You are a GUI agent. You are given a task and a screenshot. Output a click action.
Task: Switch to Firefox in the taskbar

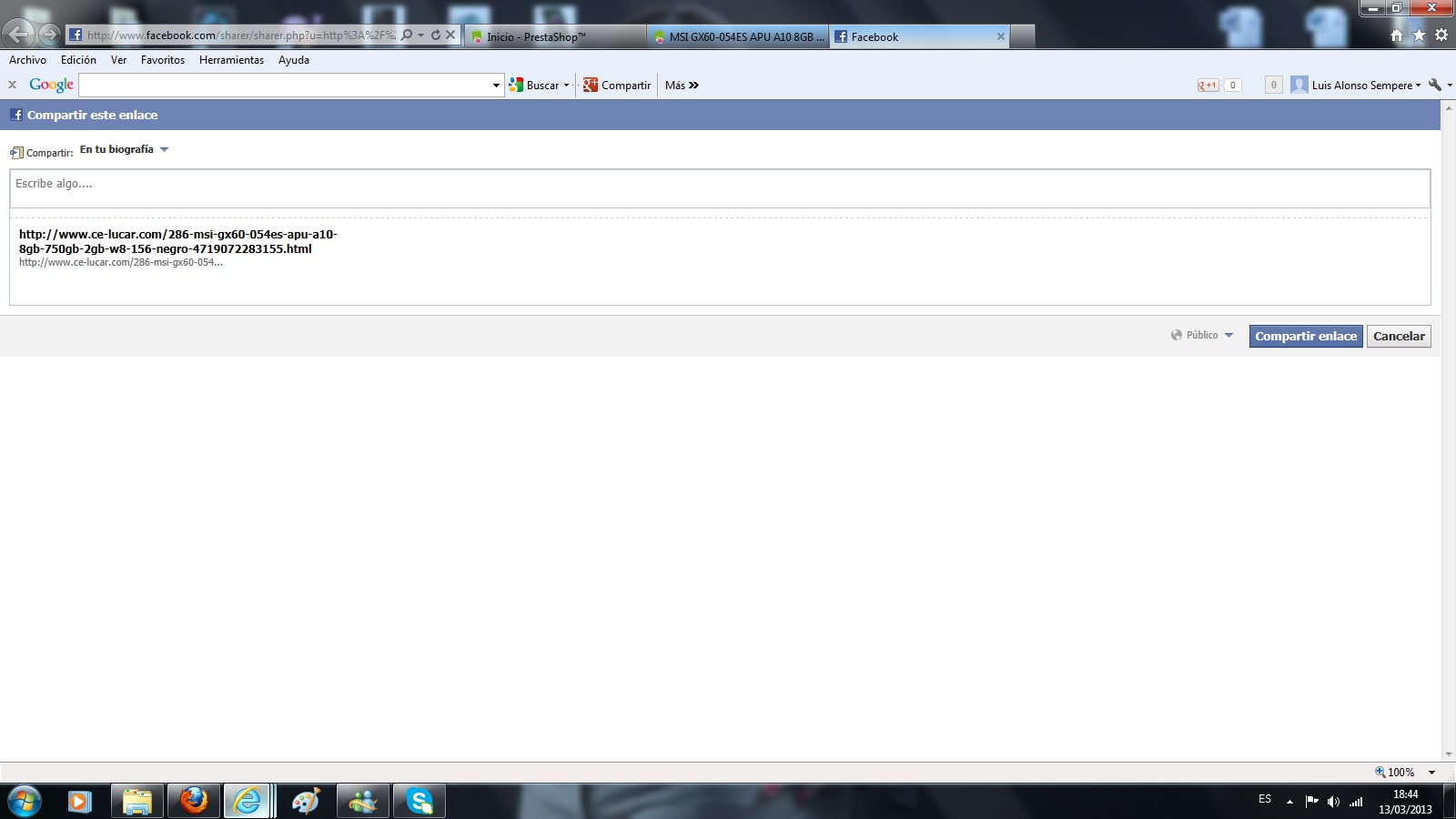[x=194, y=802]
